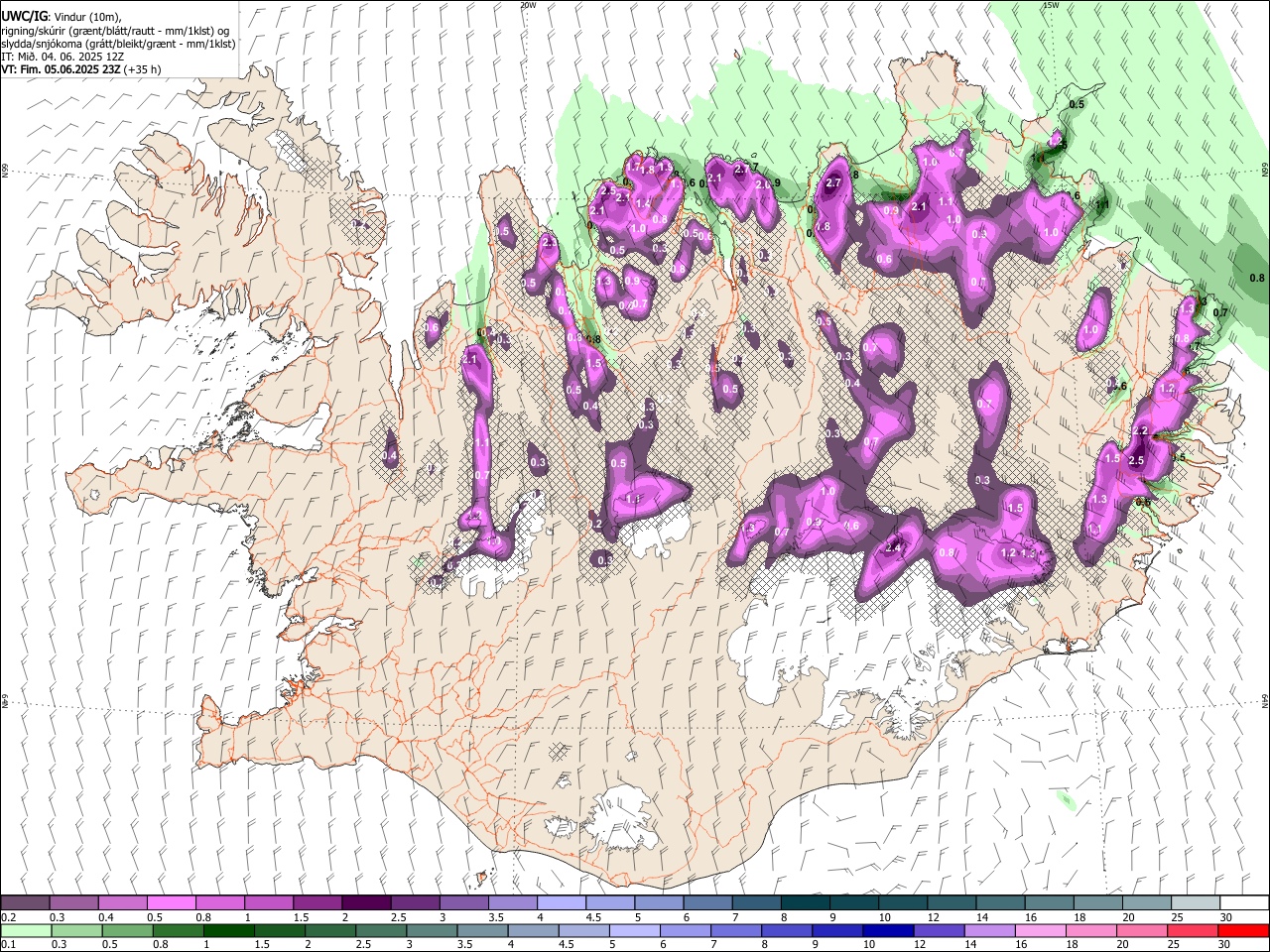Click the '0.1' label on the rain scale
Screen dimensions: 1270x952
8,944
